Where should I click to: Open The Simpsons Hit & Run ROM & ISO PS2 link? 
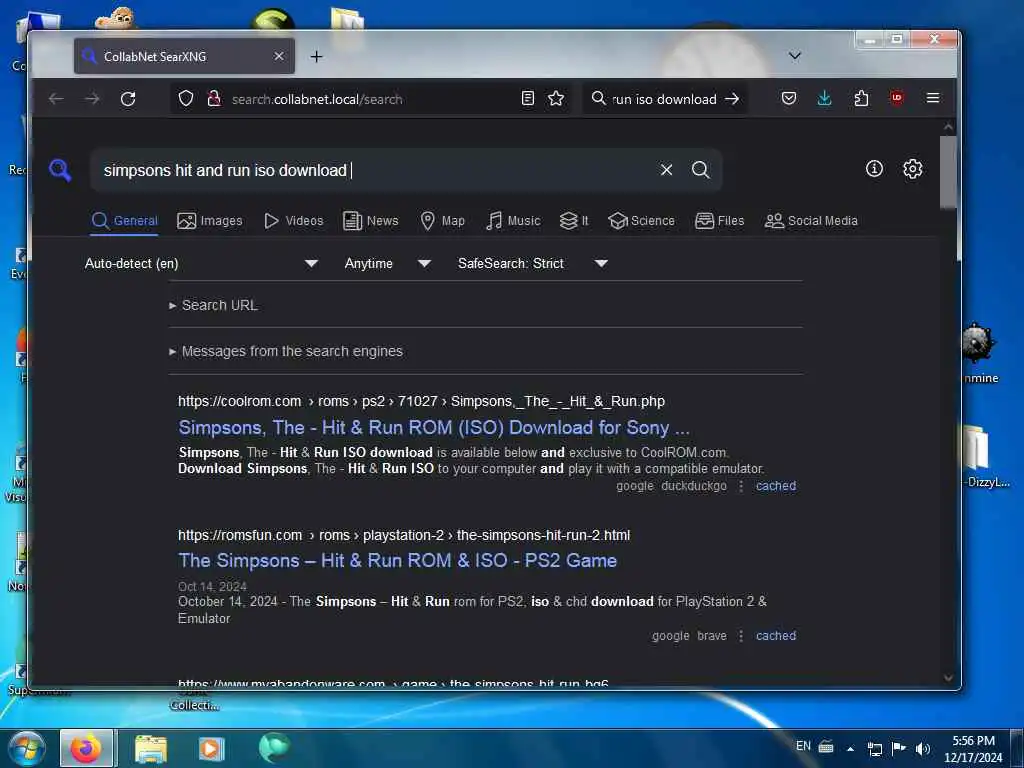[x=397, y=560]
